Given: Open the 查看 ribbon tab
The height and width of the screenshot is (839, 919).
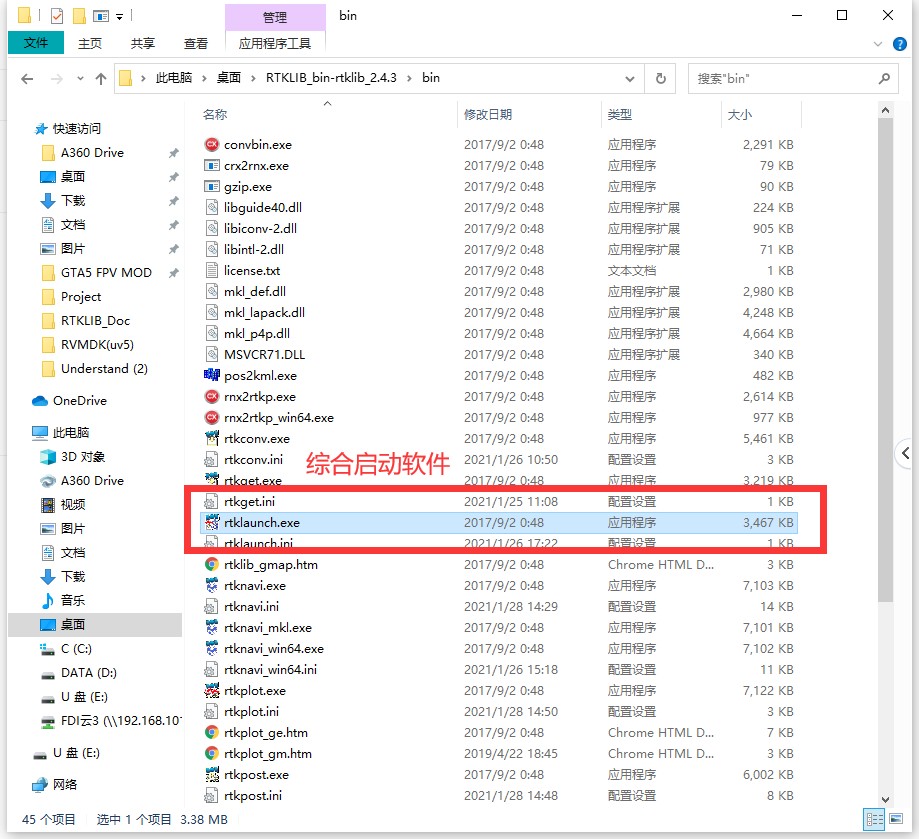Looking at the screenshot, I should tap(195, 43).
